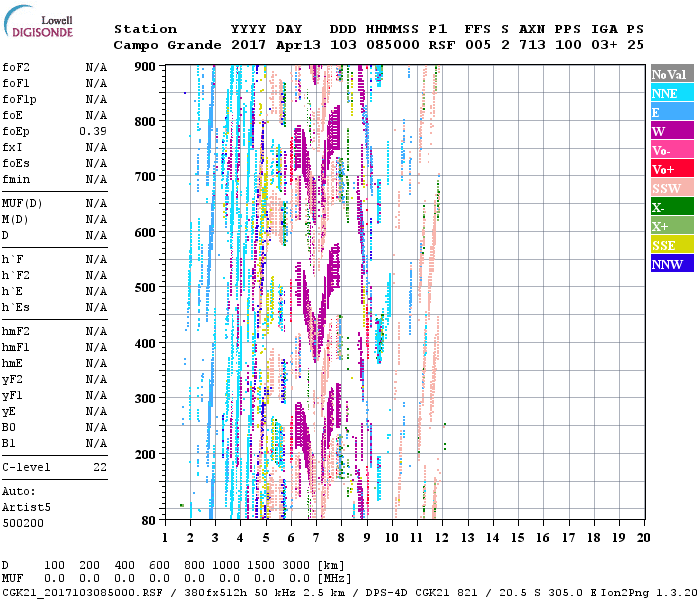Select the NNE cyan legend swatch
This screenshot has width=700, height=600.
(x=672, y=92)
